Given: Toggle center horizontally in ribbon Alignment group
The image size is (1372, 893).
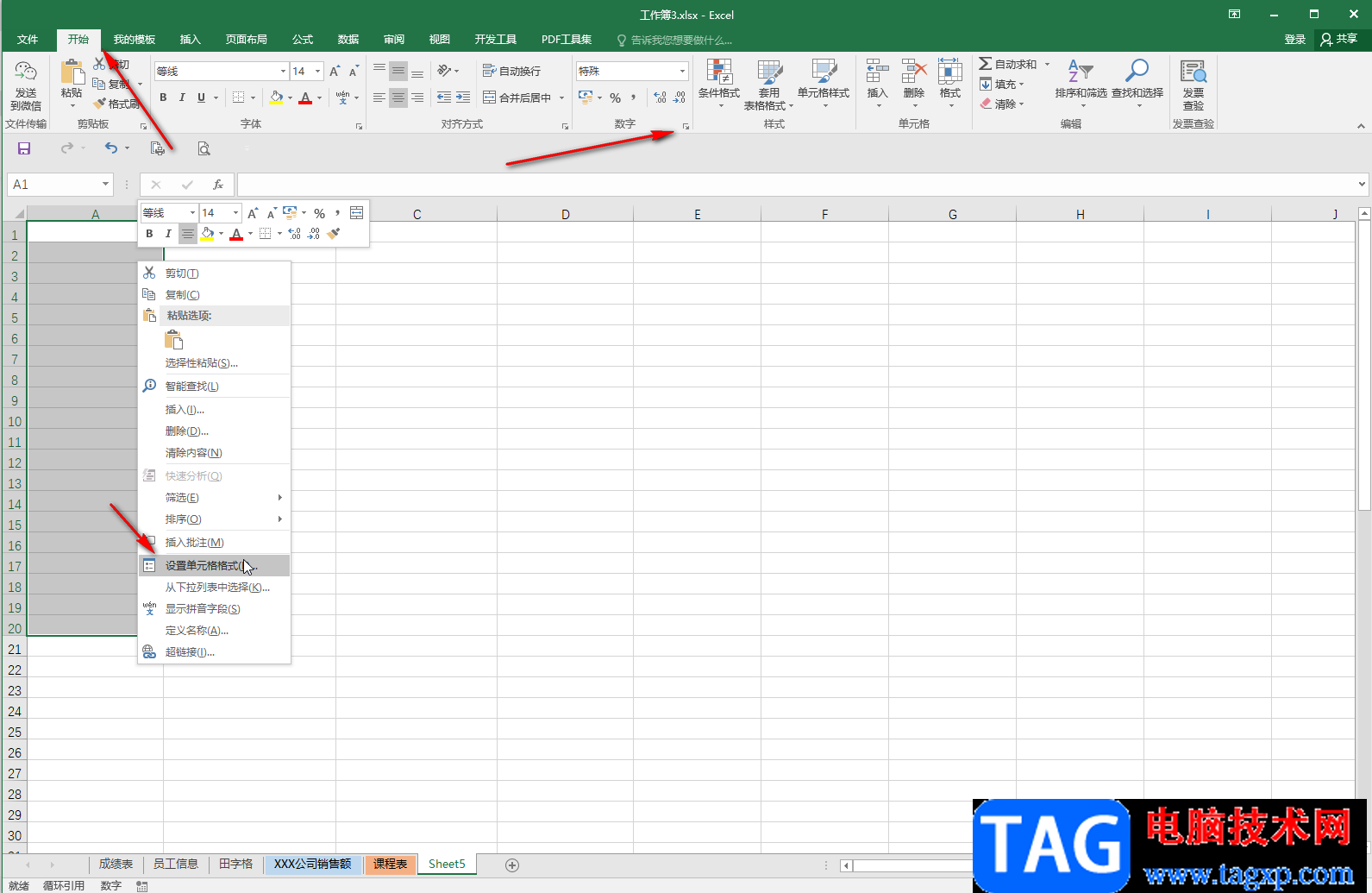Looking at the screenshot, I should 398,97.
